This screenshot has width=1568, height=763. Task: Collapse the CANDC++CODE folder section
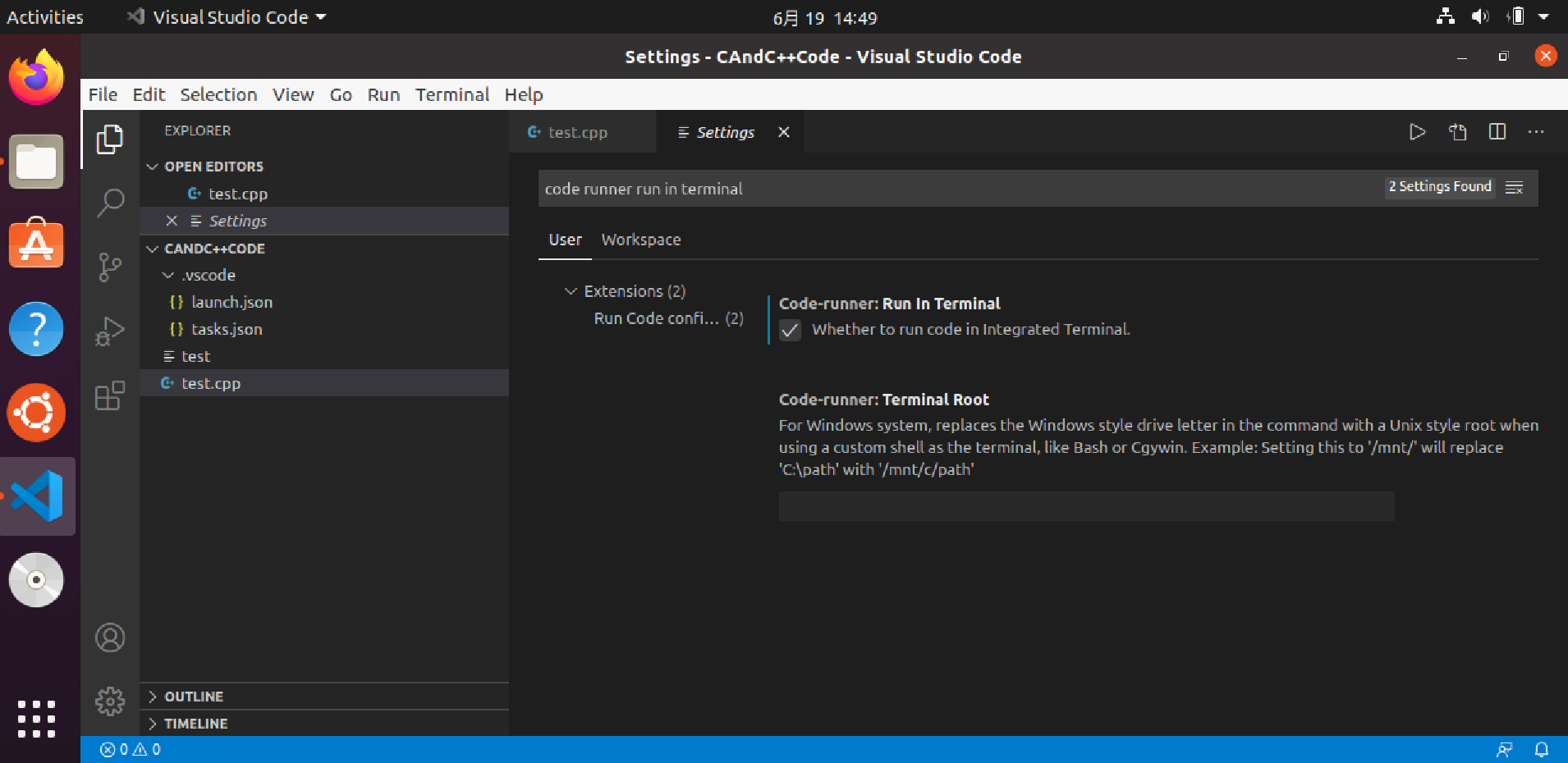click(x=152, y=249)
